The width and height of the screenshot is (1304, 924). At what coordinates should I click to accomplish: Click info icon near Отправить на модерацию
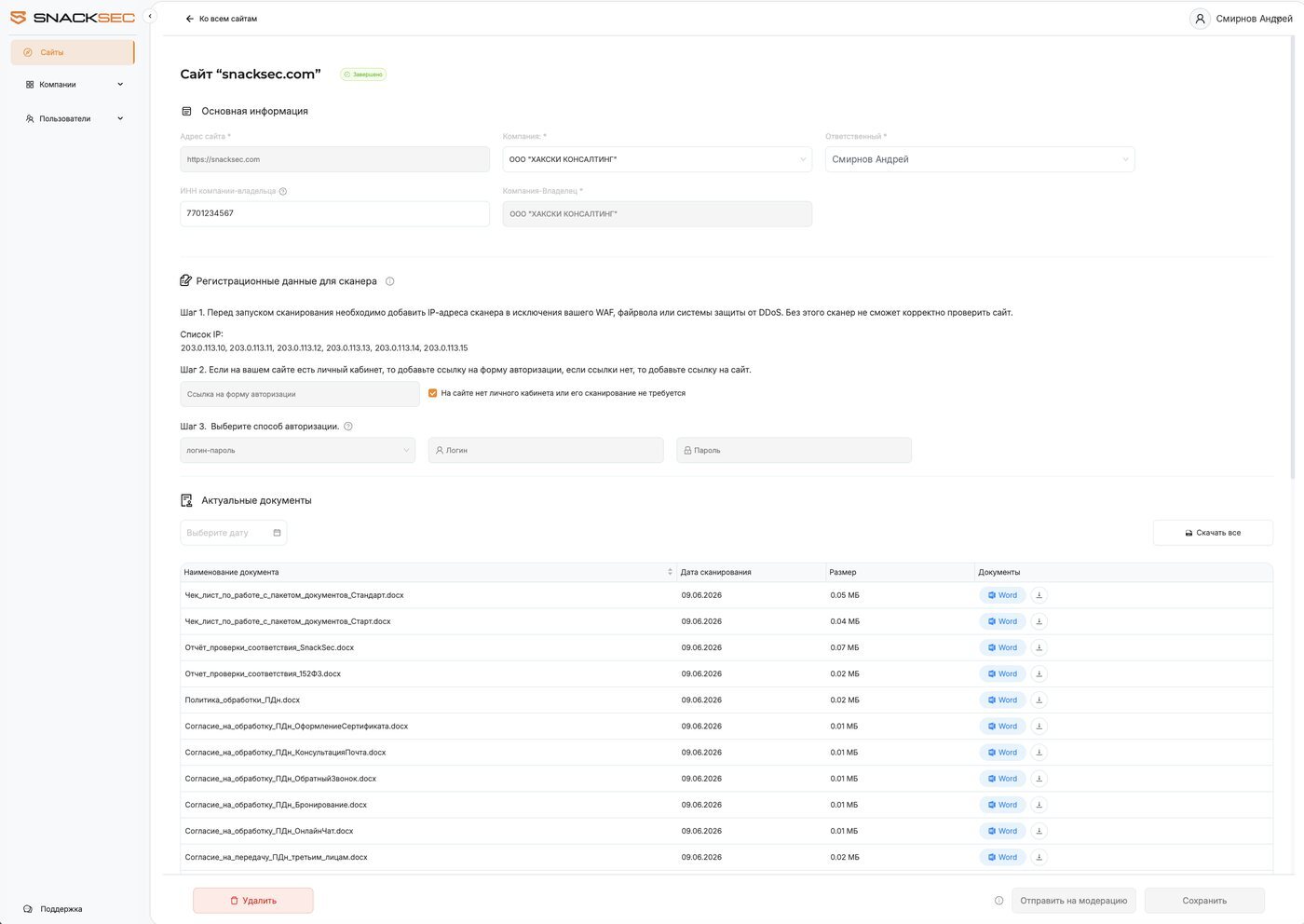point(998,901)
